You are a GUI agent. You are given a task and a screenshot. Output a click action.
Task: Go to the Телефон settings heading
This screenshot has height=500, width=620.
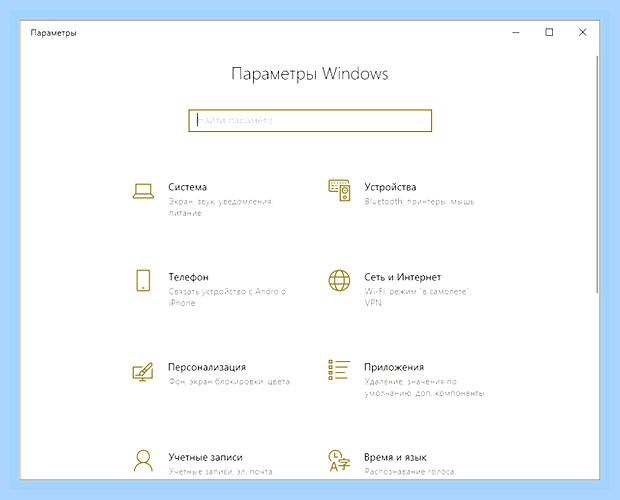pos(189,277)
